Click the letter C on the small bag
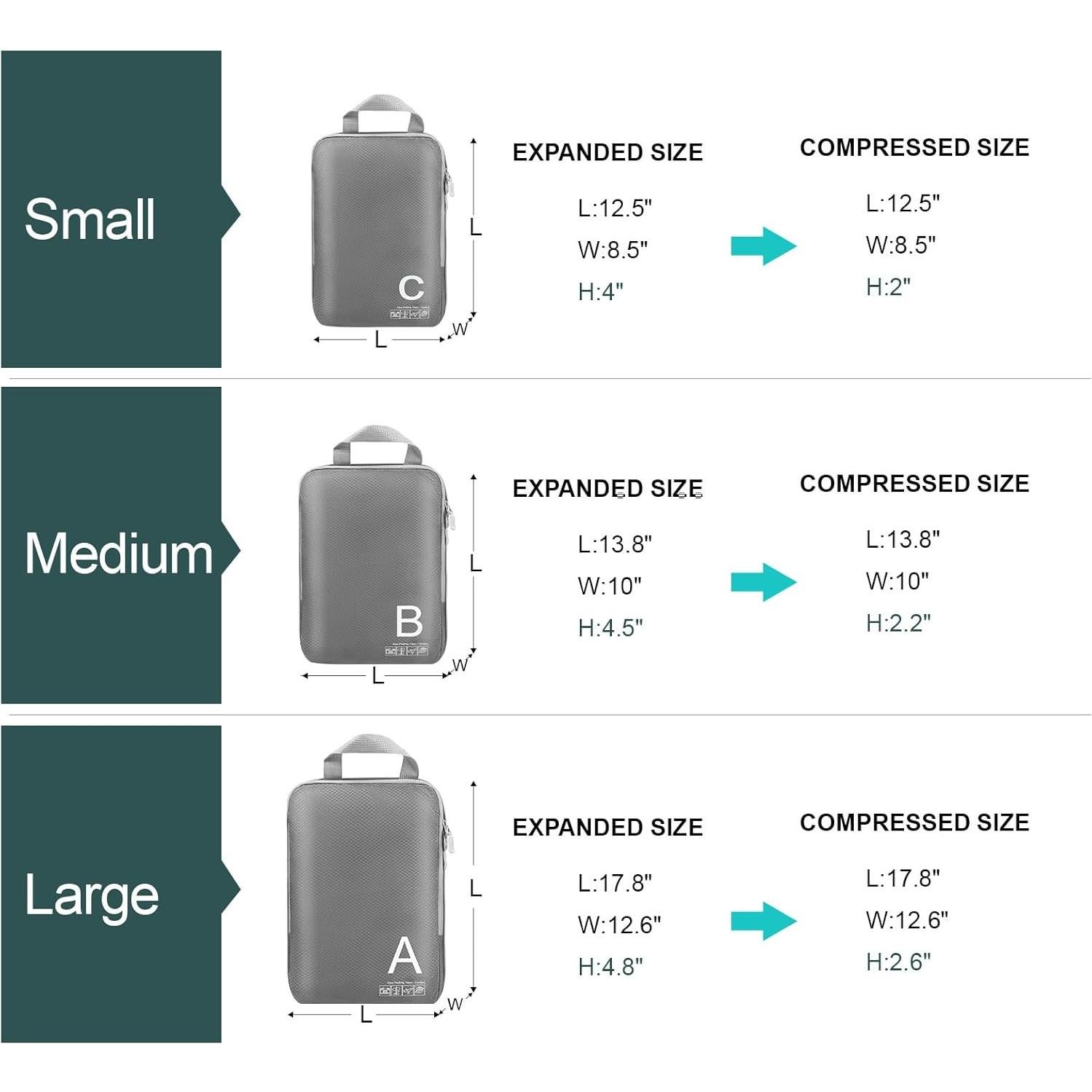 [x=411, y=288]
